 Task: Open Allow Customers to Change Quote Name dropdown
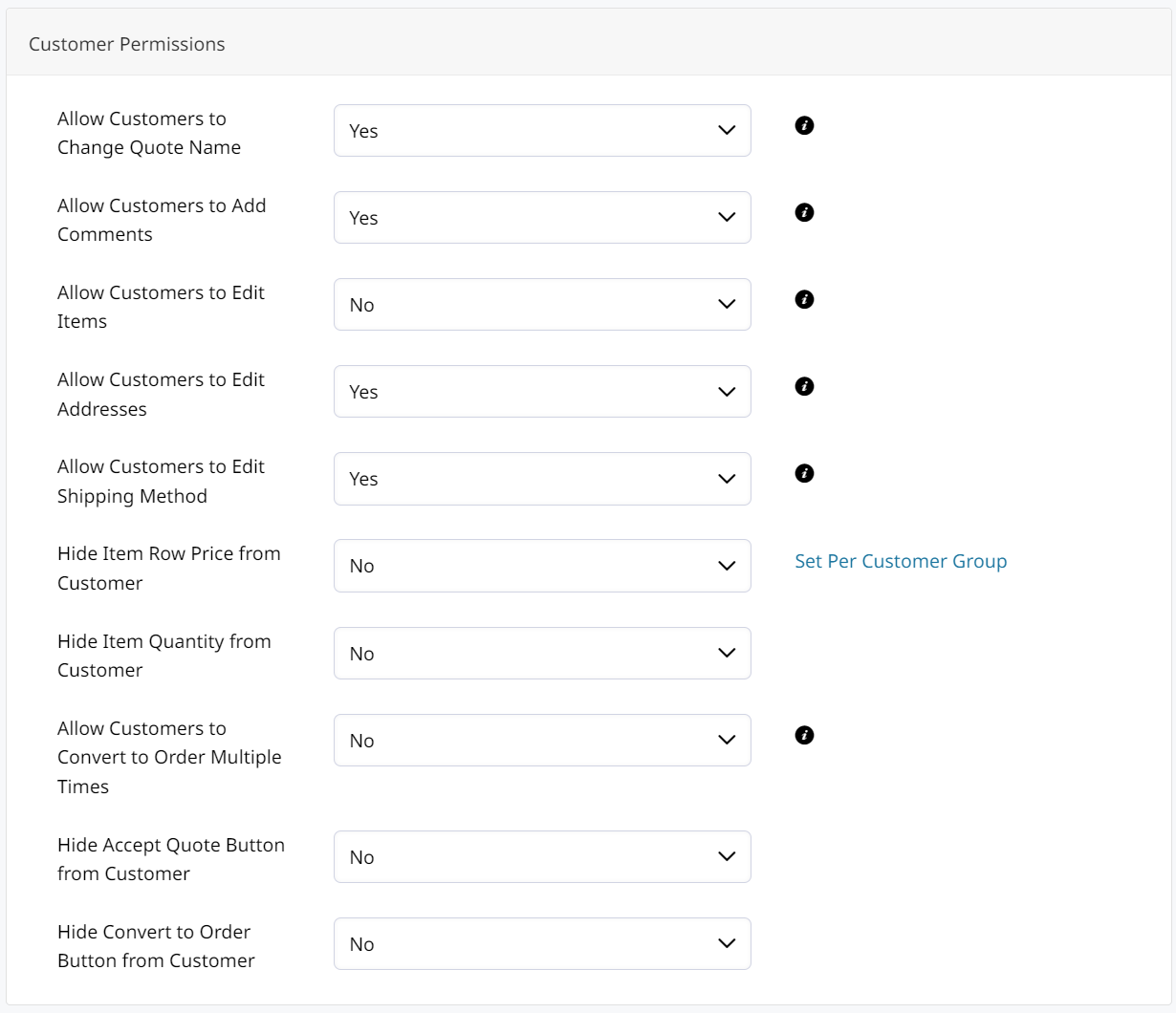pos(542,131)
